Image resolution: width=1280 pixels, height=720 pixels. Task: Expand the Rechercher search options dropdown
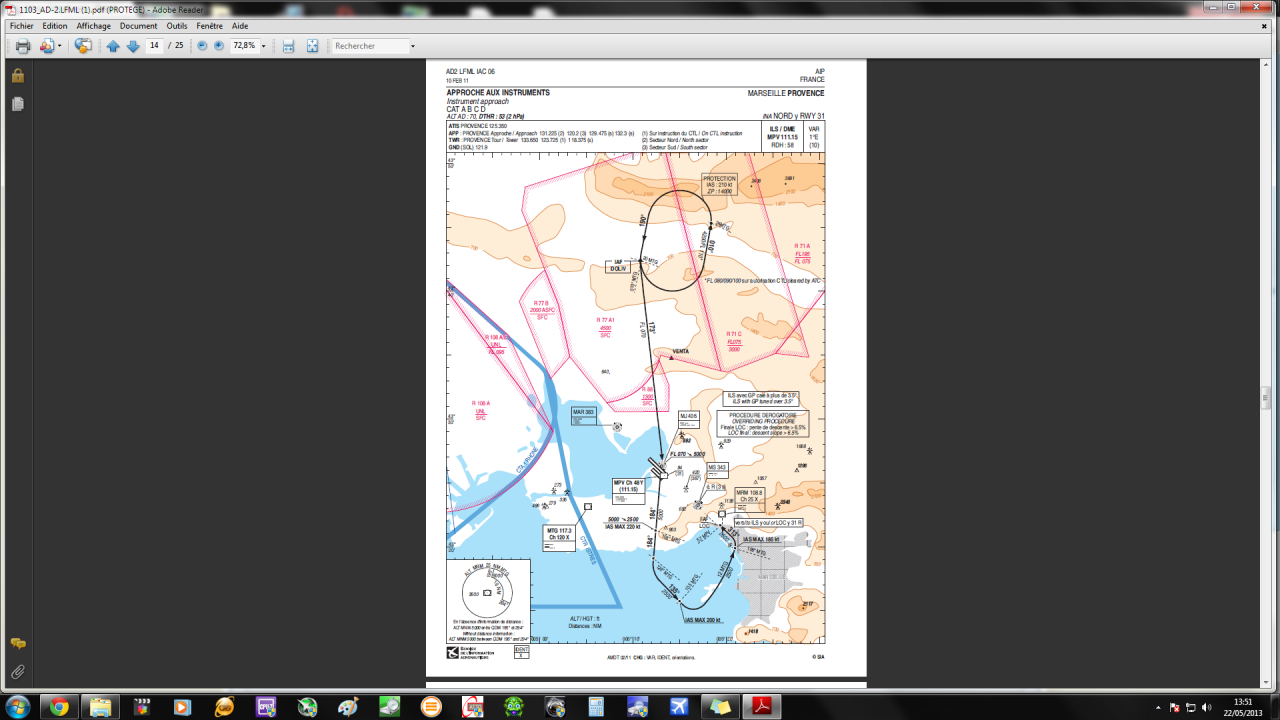[411, 46]
